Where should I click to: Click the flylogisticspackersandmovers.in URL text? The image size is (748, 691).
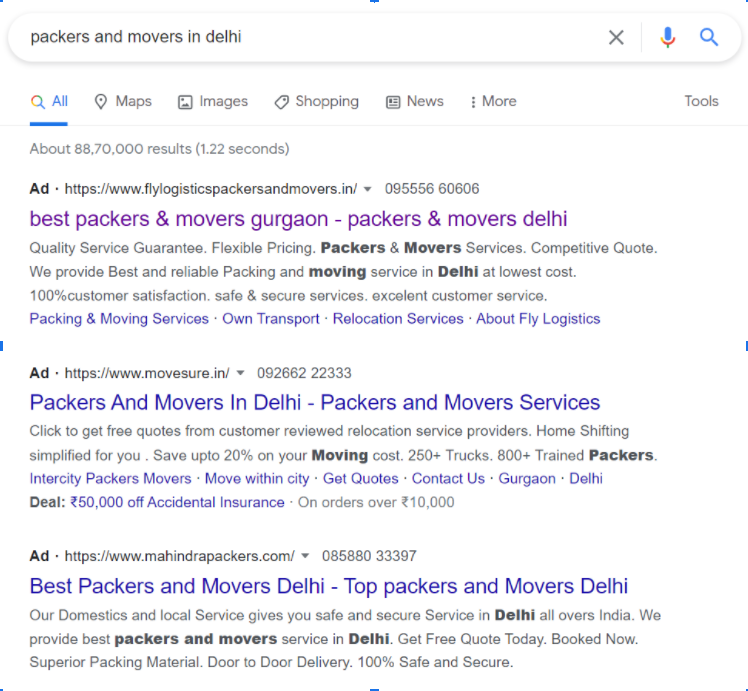[x=211, y=189]
